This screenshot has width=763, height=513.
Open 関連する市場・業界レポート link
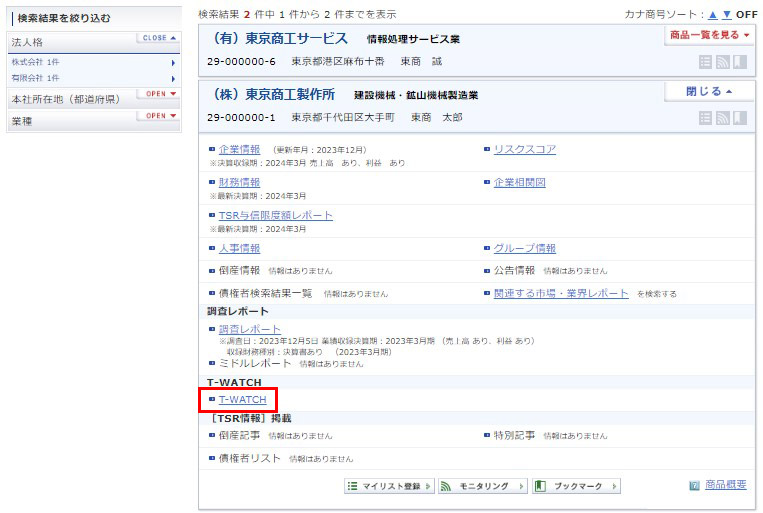[x=561, y=293]
